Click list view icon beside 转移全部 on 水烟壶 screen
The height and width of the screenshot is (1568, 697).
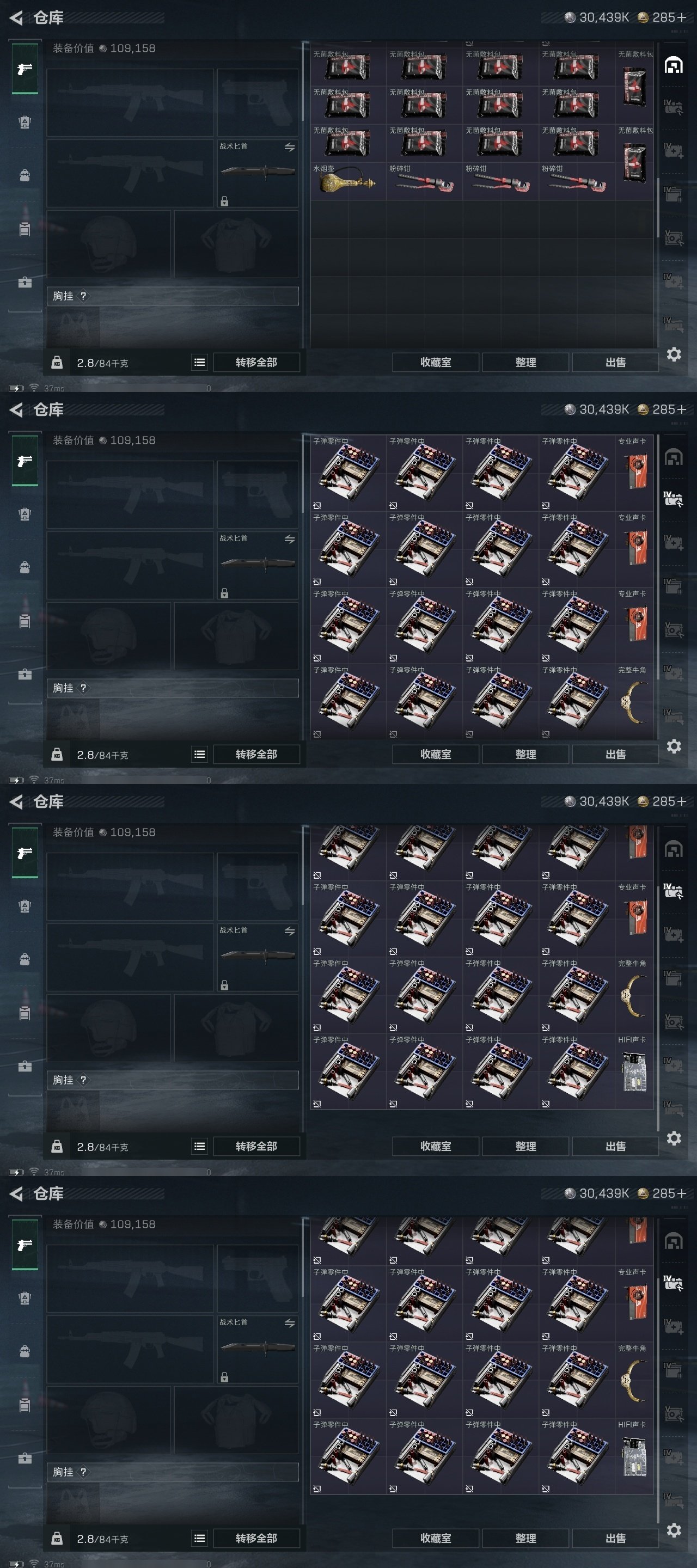click(x=199, y=363)
